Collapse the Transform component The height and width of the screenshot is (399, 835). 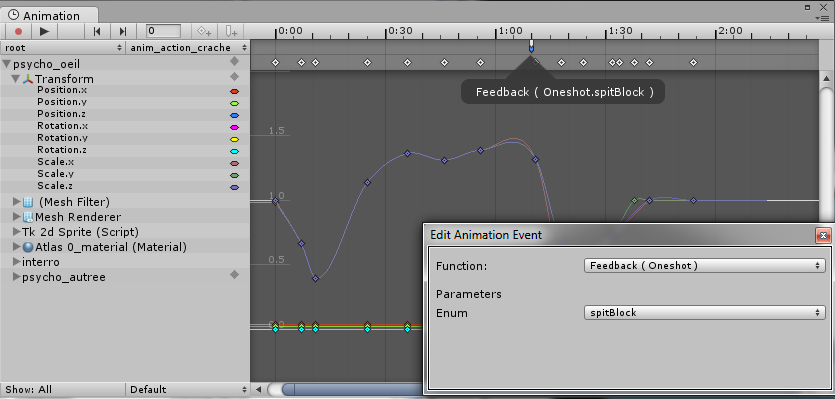pyautogui.click(x=15, y=79)
